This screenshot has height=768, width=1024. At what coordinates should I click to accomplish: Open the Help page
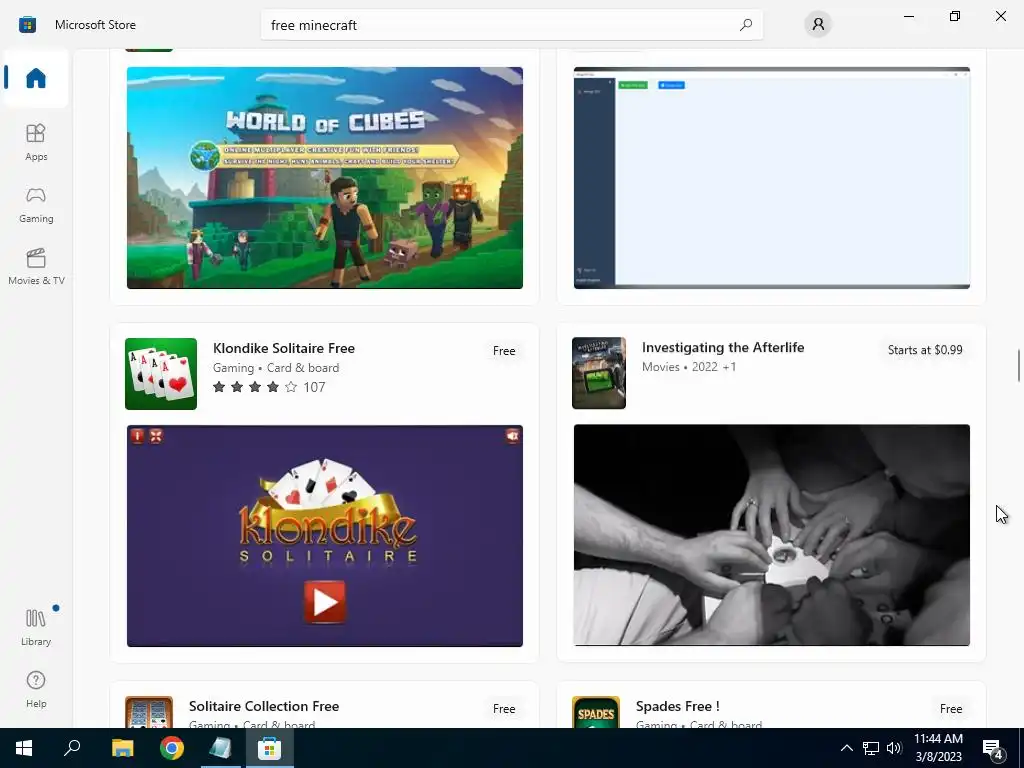36,689
